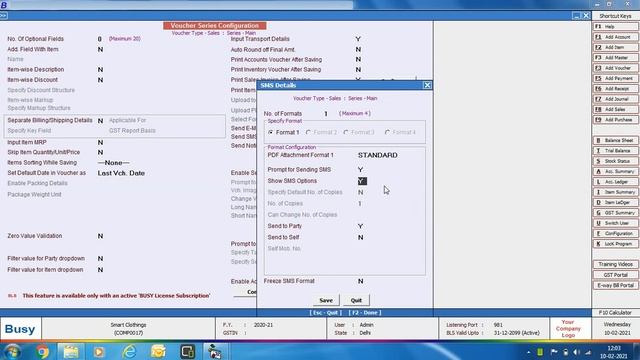The image size is (640, 360).
Task: Open the GST Portal link
Action: (x=616, y=275)
